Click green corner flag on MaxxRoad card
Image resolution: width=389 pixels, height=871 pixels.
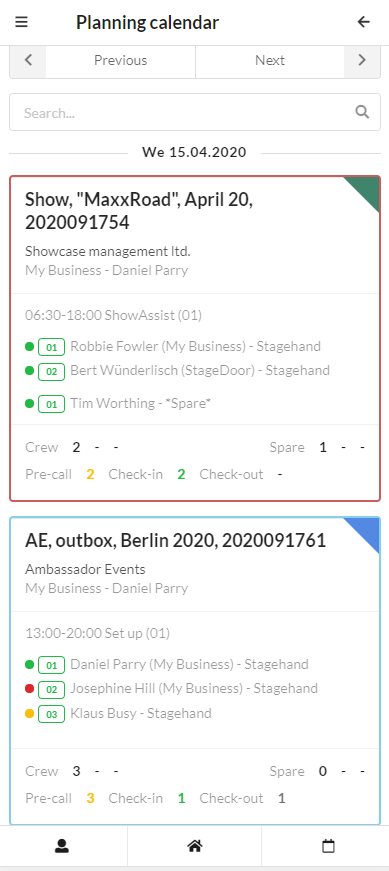point(366,191)
